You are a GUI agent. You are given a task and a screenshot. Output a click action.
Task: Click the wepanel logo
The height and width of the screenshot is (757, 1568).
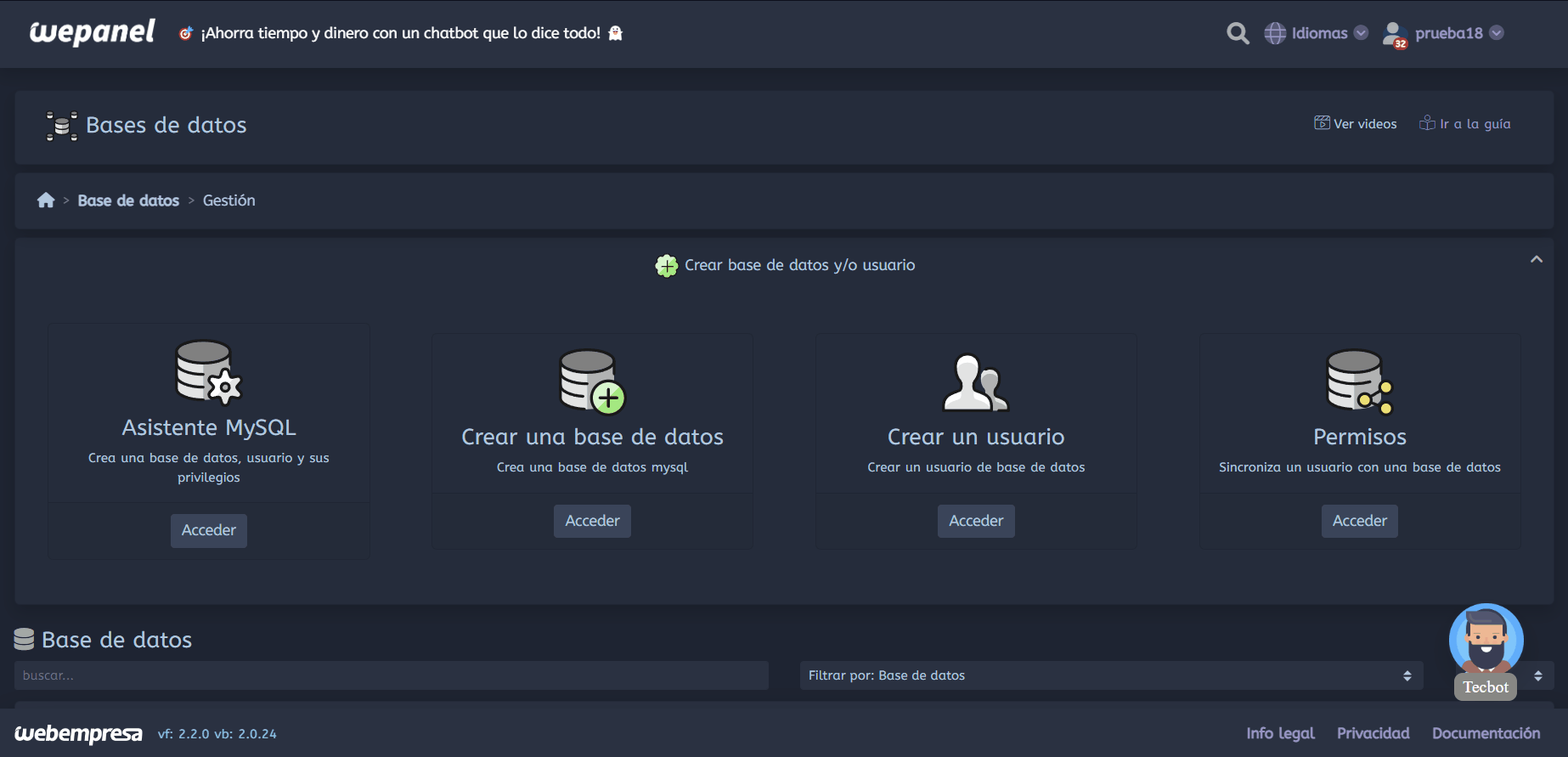[92, 32]
